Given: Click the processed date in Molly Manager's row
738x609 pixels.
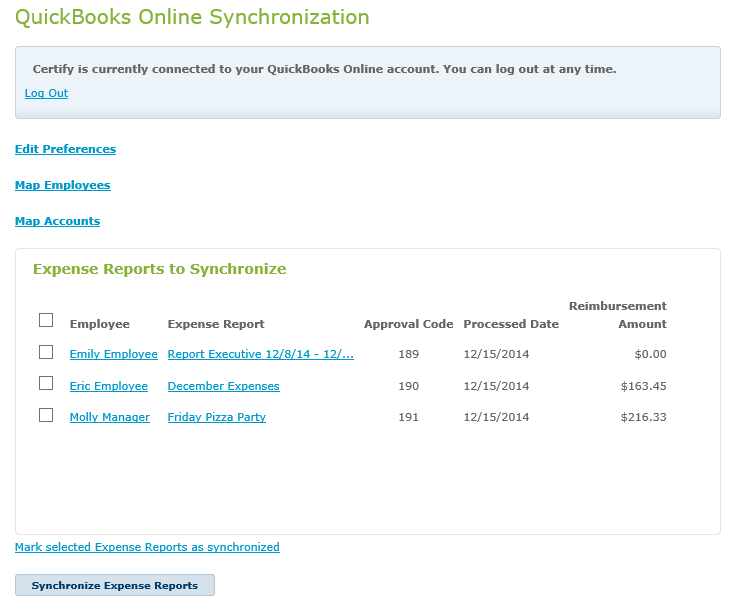Looking at the screenshot, I should click(496, 417).
